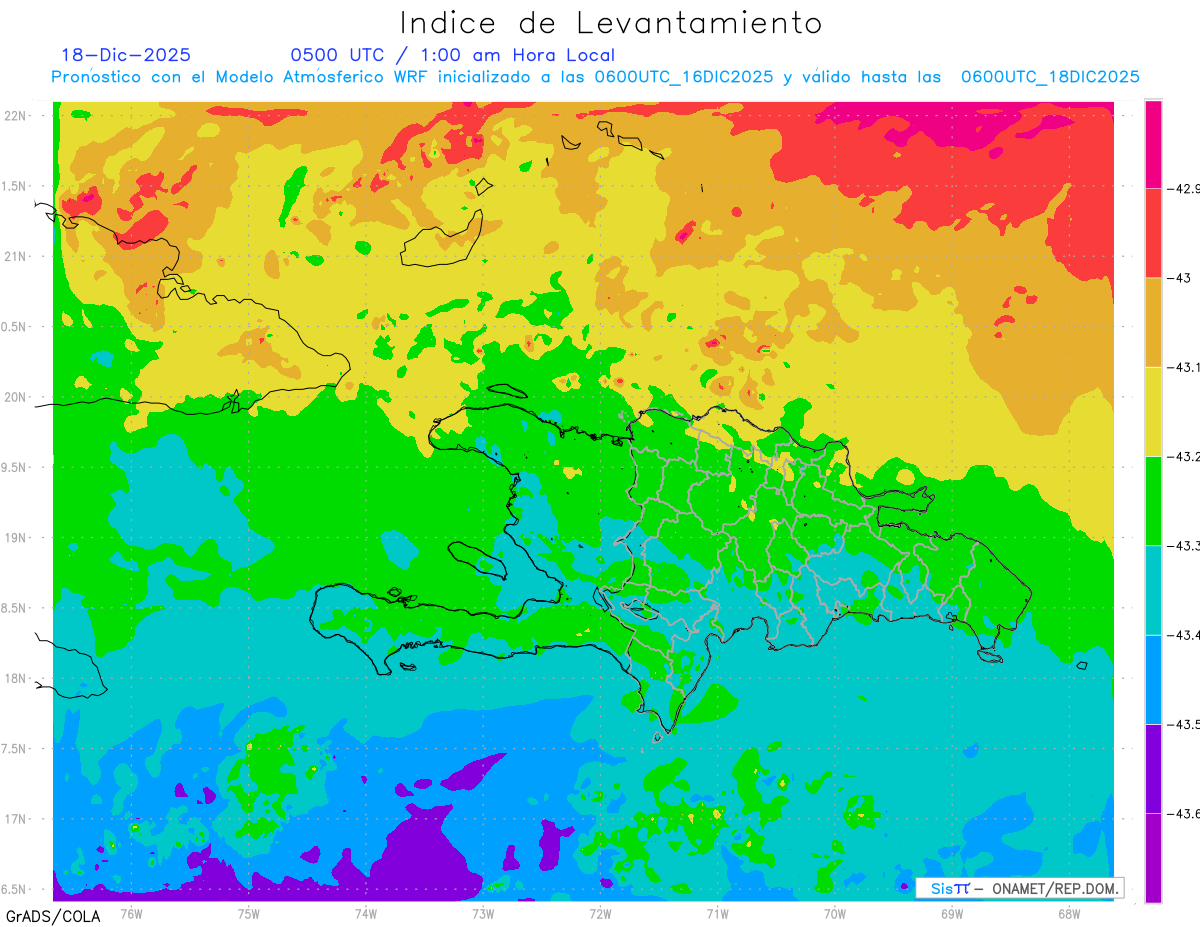1200x927 pixels.
Task: Click the purple legend swatch between -43.5 and -43.6
Action: pos(1153,768)
